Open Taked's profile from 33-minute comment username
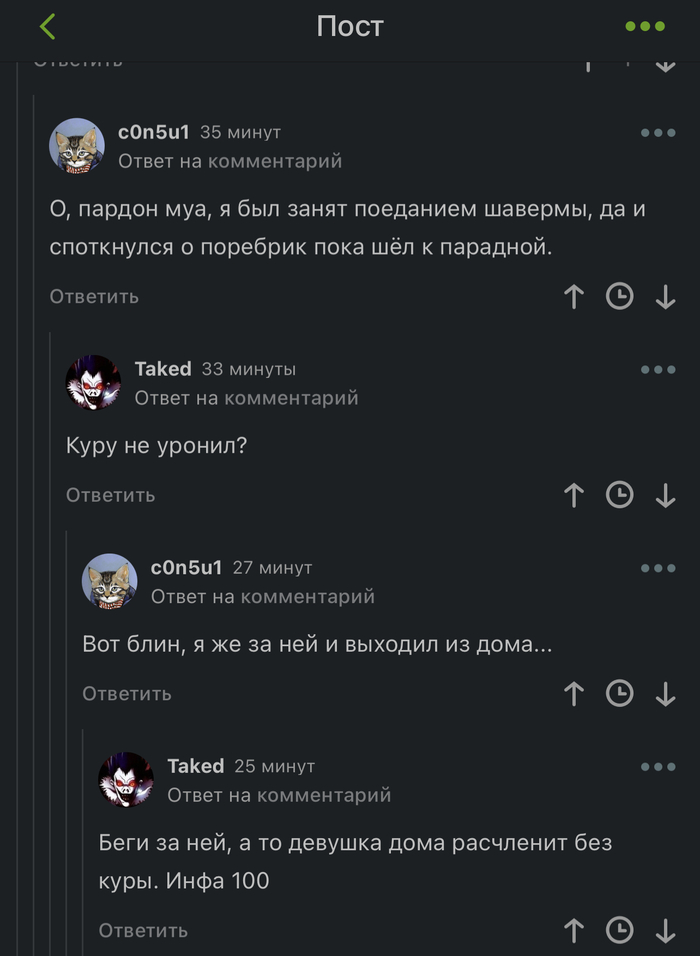This screenshot has height=956, width=700. [163, 369]
